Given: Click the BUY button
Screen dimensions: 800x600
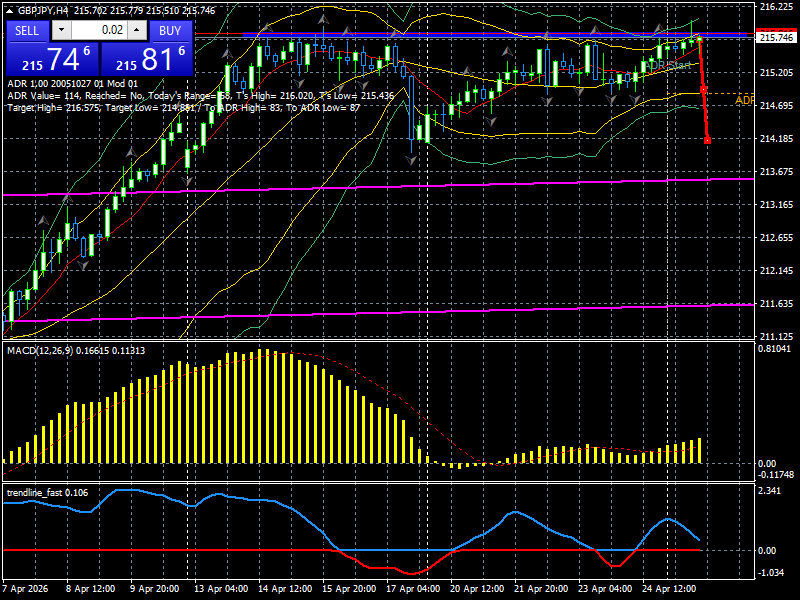Looking at the screenshot, I should pos(170,31).
